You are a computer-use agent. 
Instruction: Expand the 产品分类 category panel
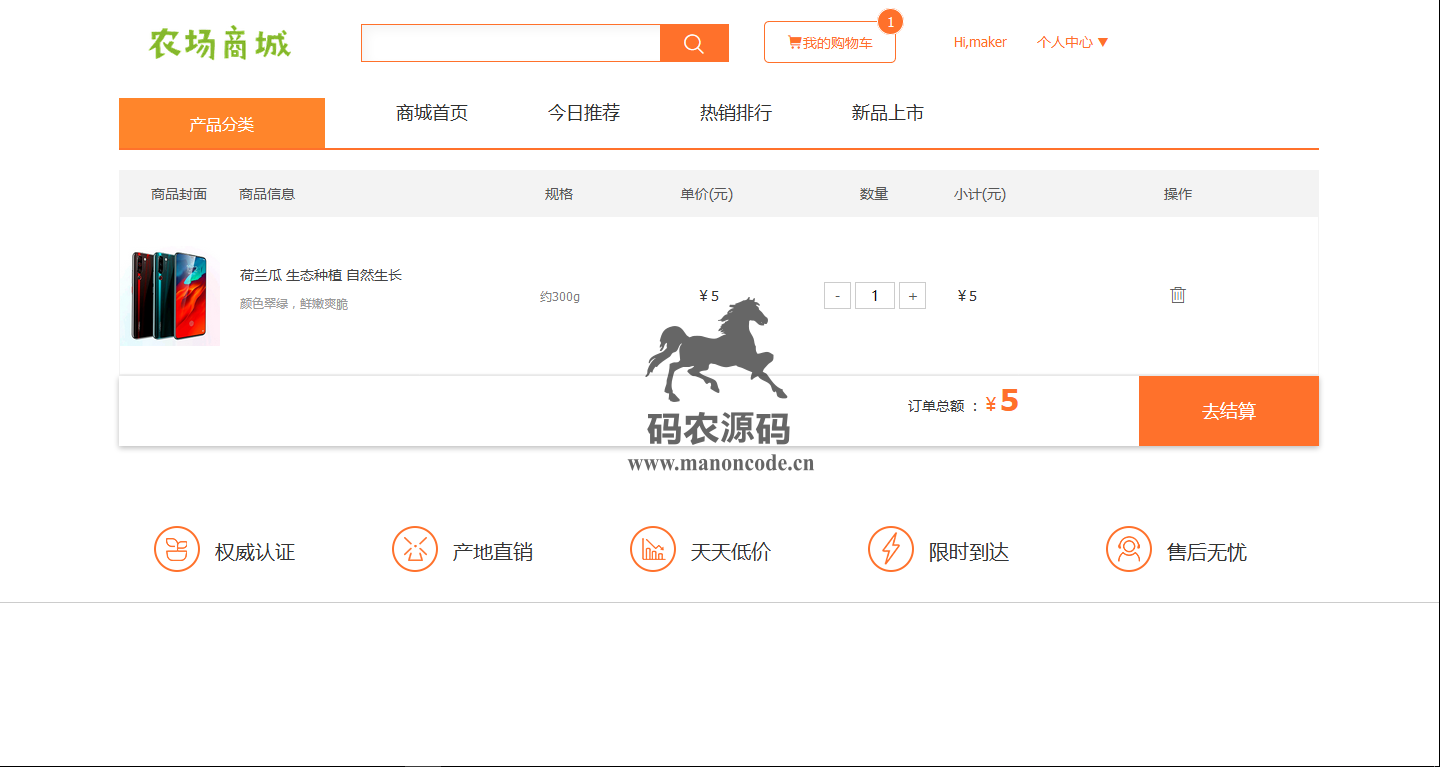(x=222, y=122)
